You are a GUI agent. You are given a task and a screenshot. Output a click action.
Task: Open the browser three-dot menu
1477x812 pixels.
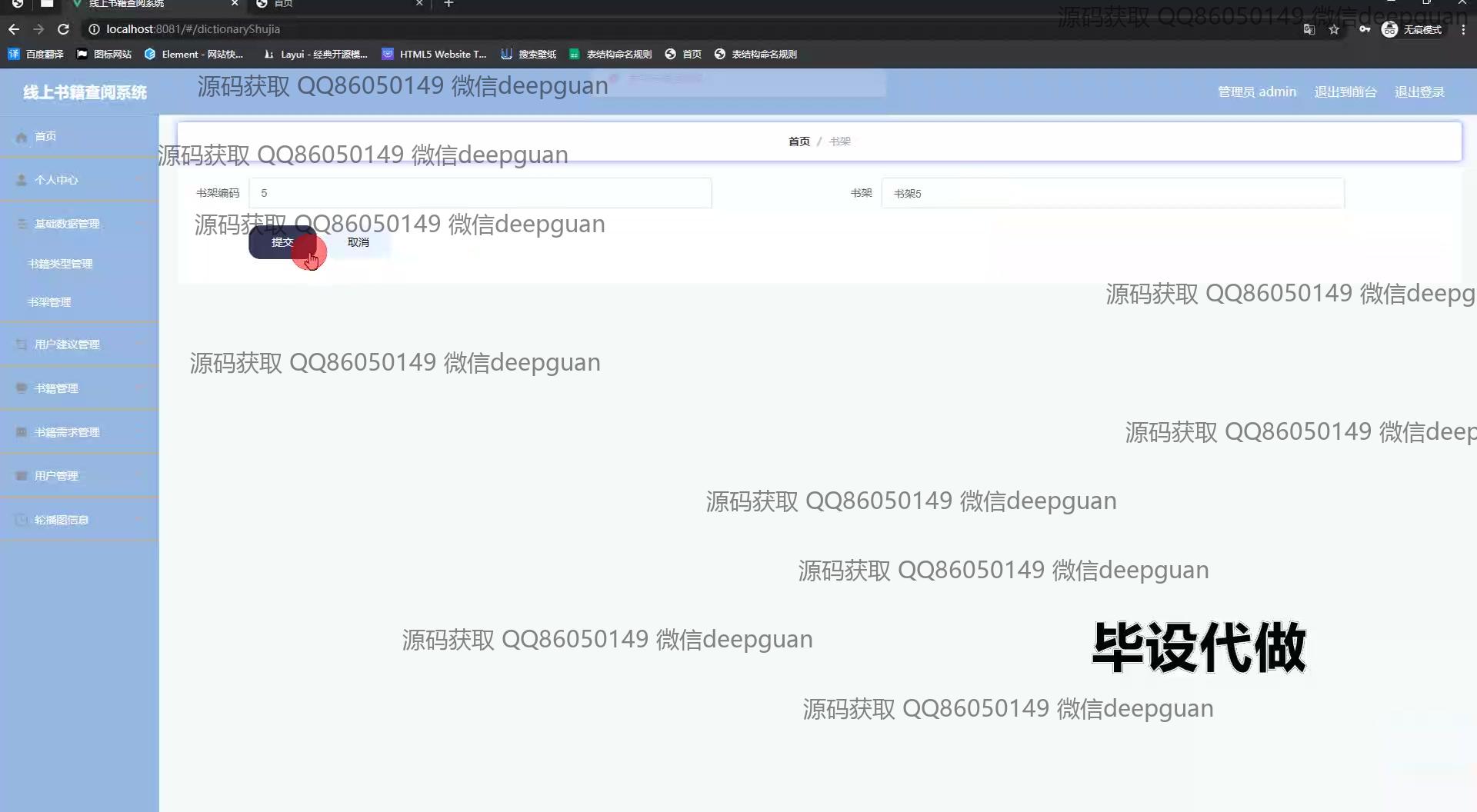point(1462,29)
